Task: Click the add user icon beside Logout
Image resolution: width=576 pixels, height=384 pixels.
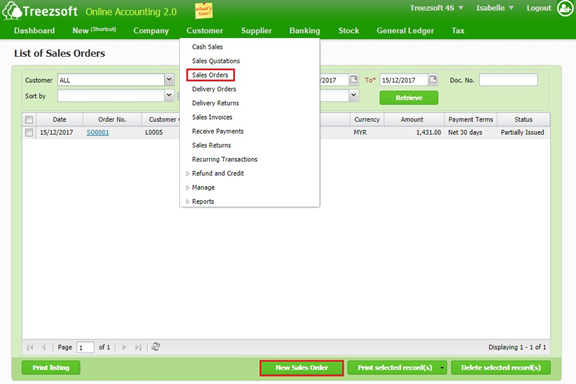Action: click(x=565, y=8)
